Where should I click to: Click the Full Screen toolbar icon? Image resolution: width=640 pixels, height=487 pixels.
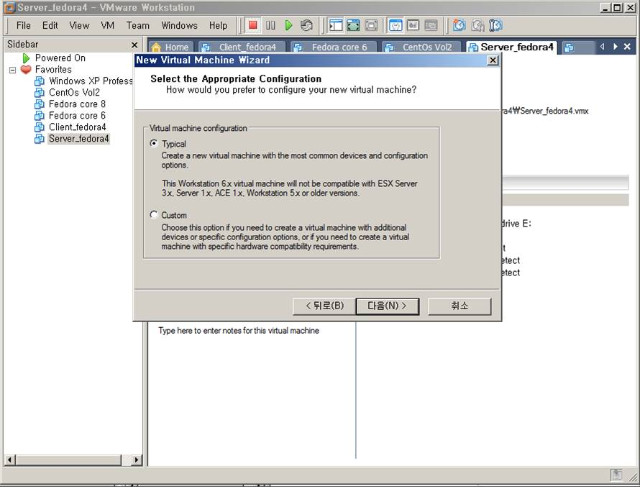point(353,25)
